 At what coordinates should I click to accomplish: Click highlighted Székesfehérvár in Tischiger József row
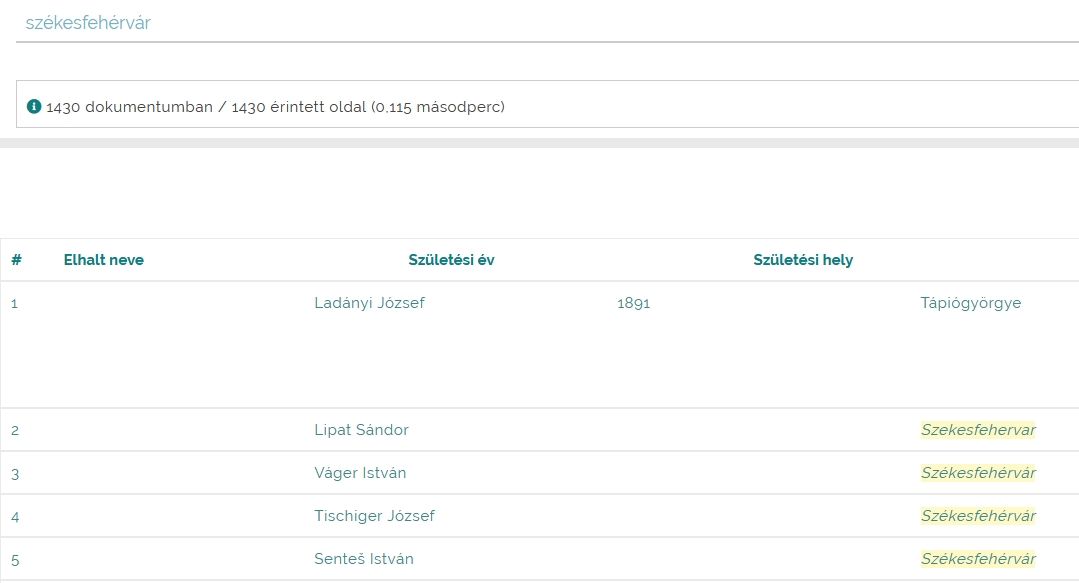click(979, 516)
